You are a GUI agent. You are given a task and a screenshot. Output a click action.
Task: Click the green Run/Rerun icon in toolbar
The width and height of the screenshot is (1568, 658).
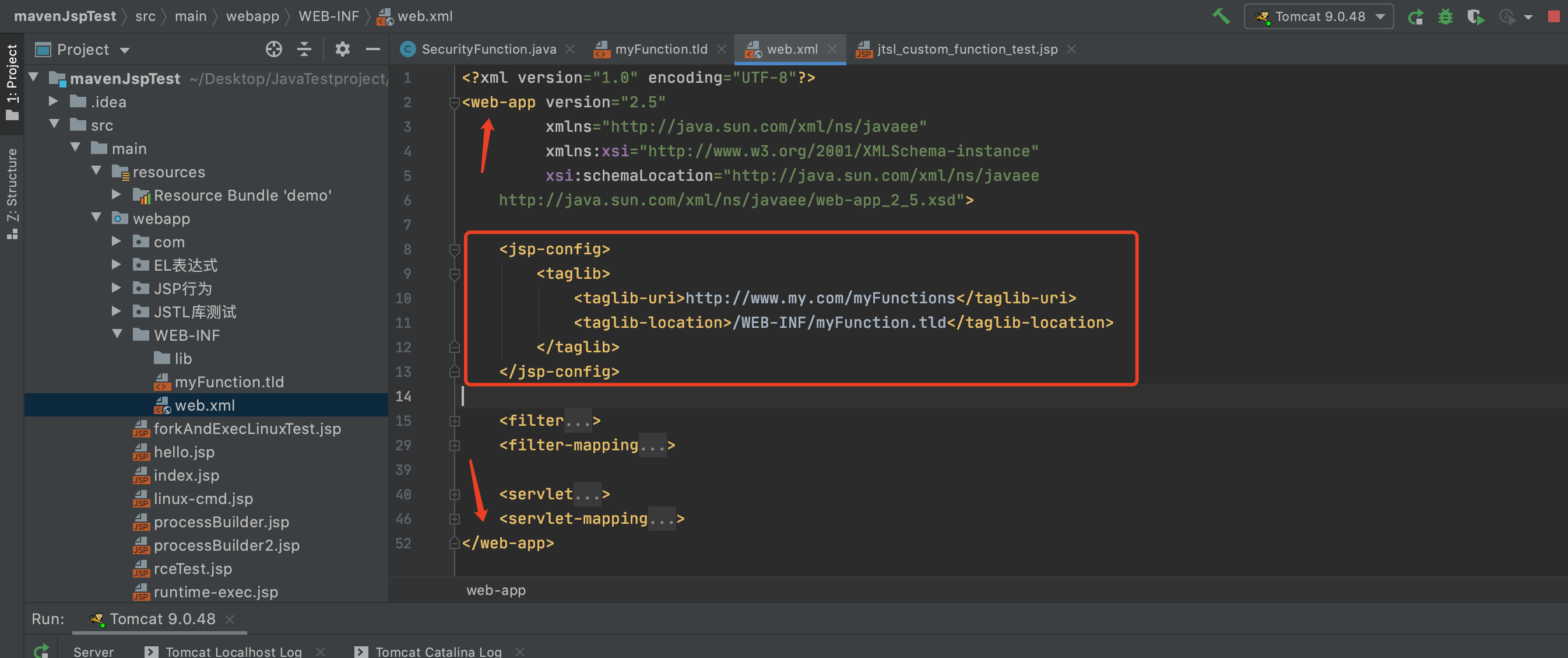coord(1415,16)
